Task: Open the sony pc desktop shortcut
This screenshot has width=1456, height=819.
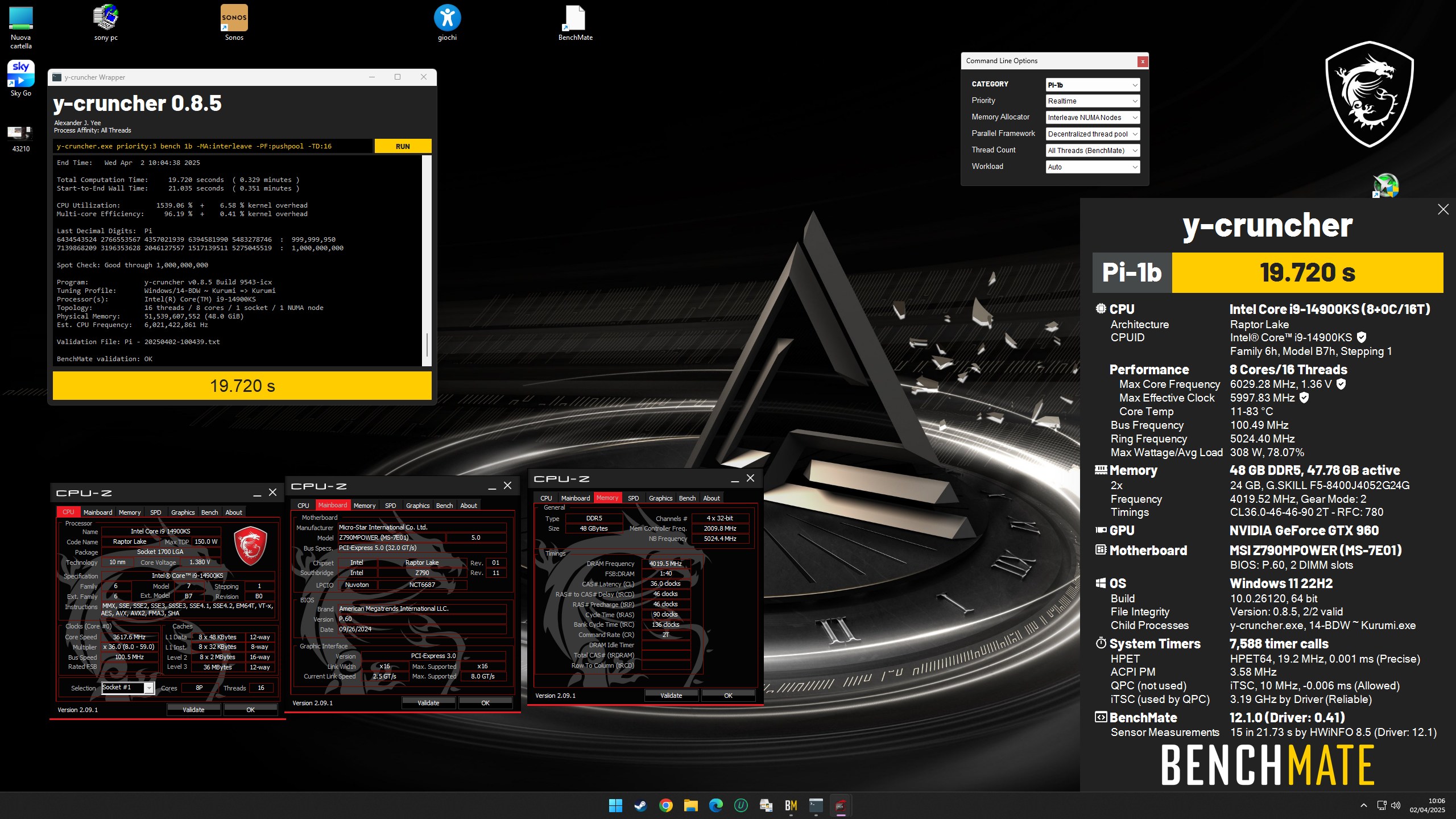Action: tap(106, 23)
